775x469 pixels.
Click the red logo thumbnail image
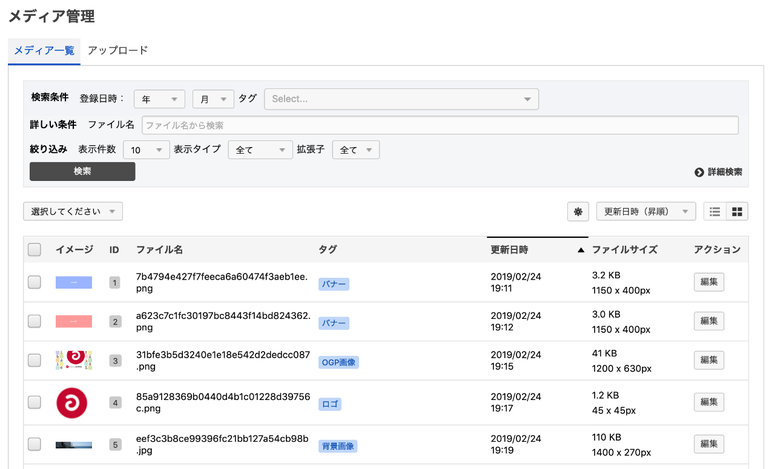[x=72, y=402]
